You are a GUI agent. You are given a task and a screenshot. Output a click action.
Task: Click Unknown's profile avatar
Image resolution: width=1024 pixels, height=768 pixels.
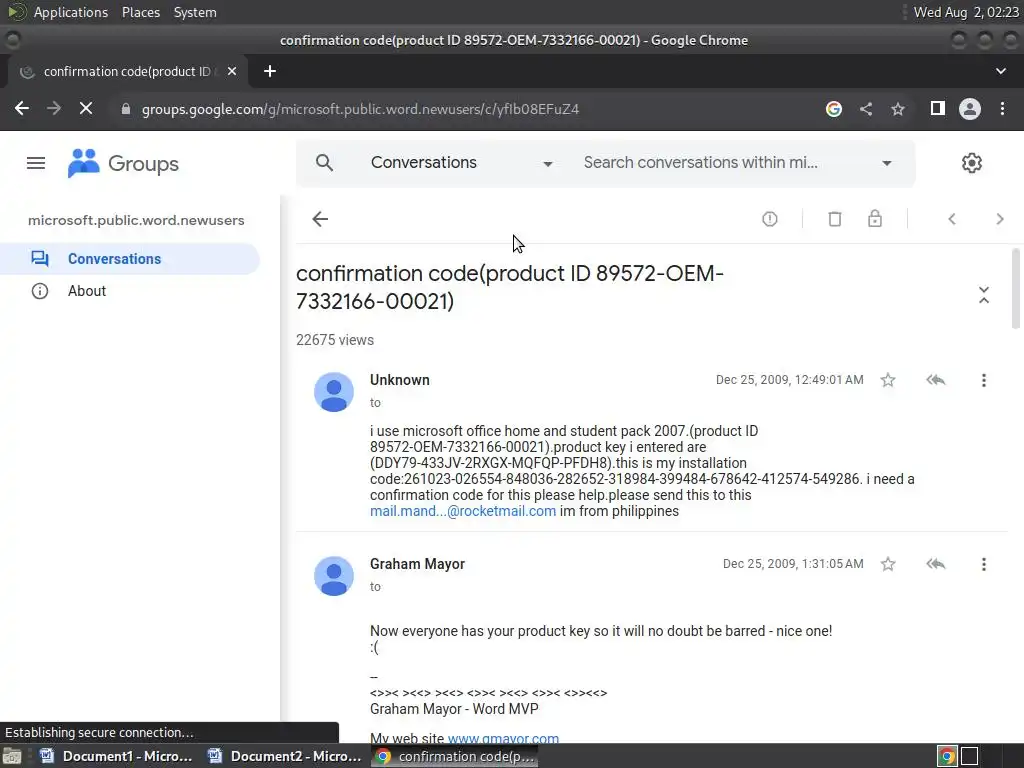pos(334,392)
